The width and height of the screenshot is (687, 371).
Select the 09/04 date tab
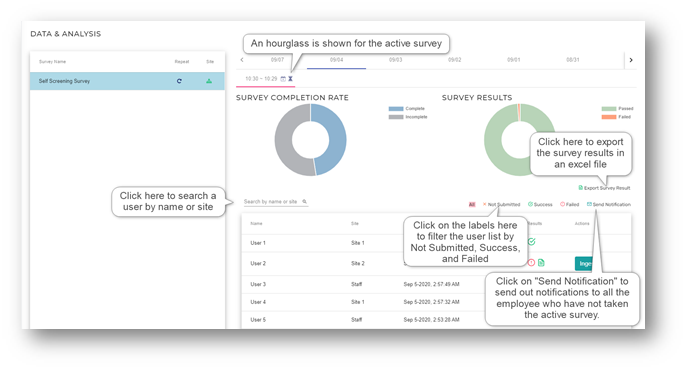[x=336, y=60]
